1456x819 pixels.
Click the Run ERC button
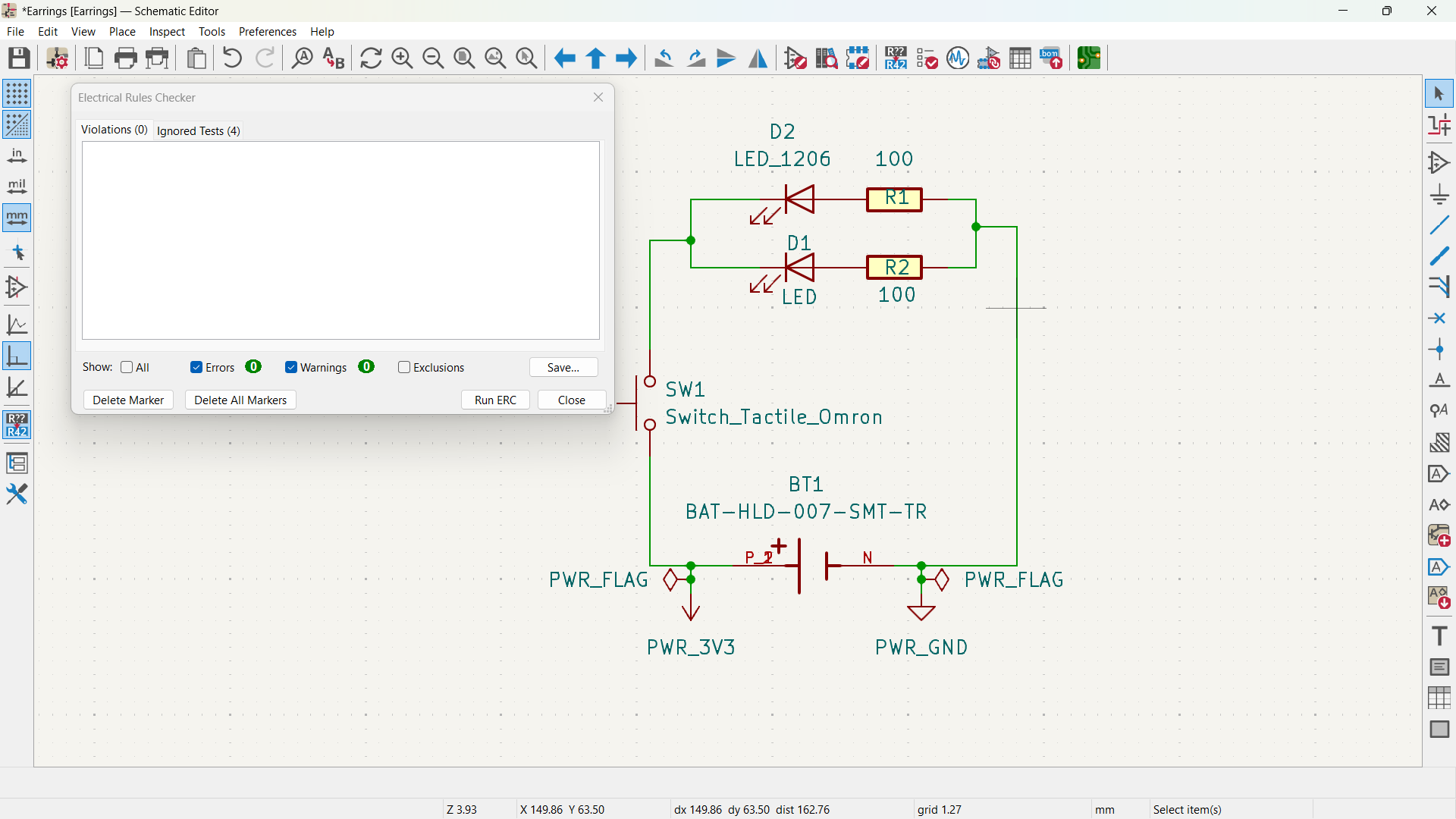pos(495,400)
